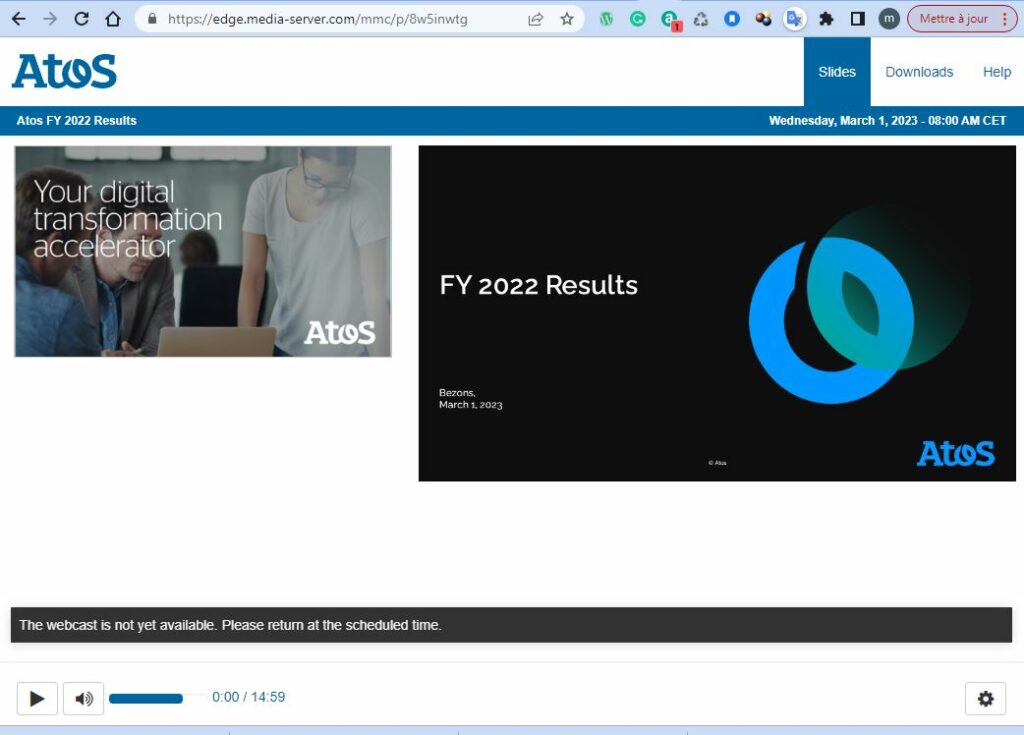Go forward to the next page
Image resolution: width=1024 pixels, height=735 pixels.
point(50,19)
